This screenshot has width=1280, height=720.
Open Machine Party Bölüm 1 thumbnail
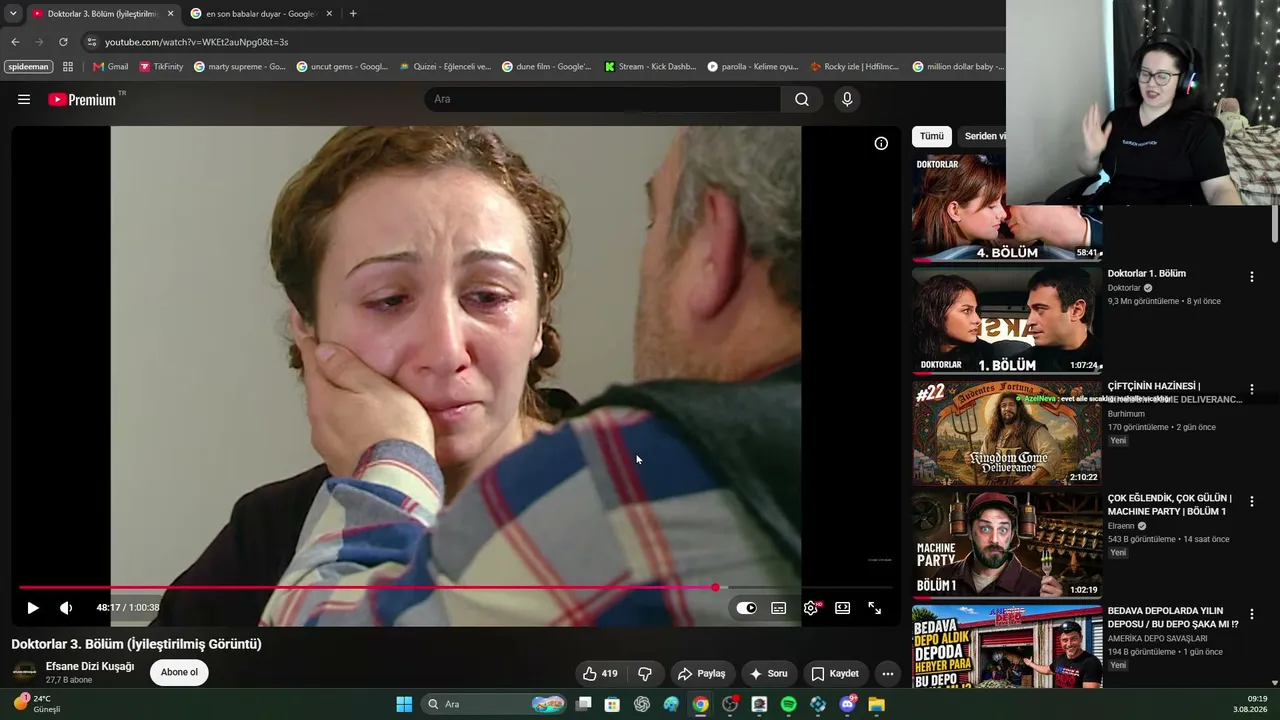point(1007,544)
